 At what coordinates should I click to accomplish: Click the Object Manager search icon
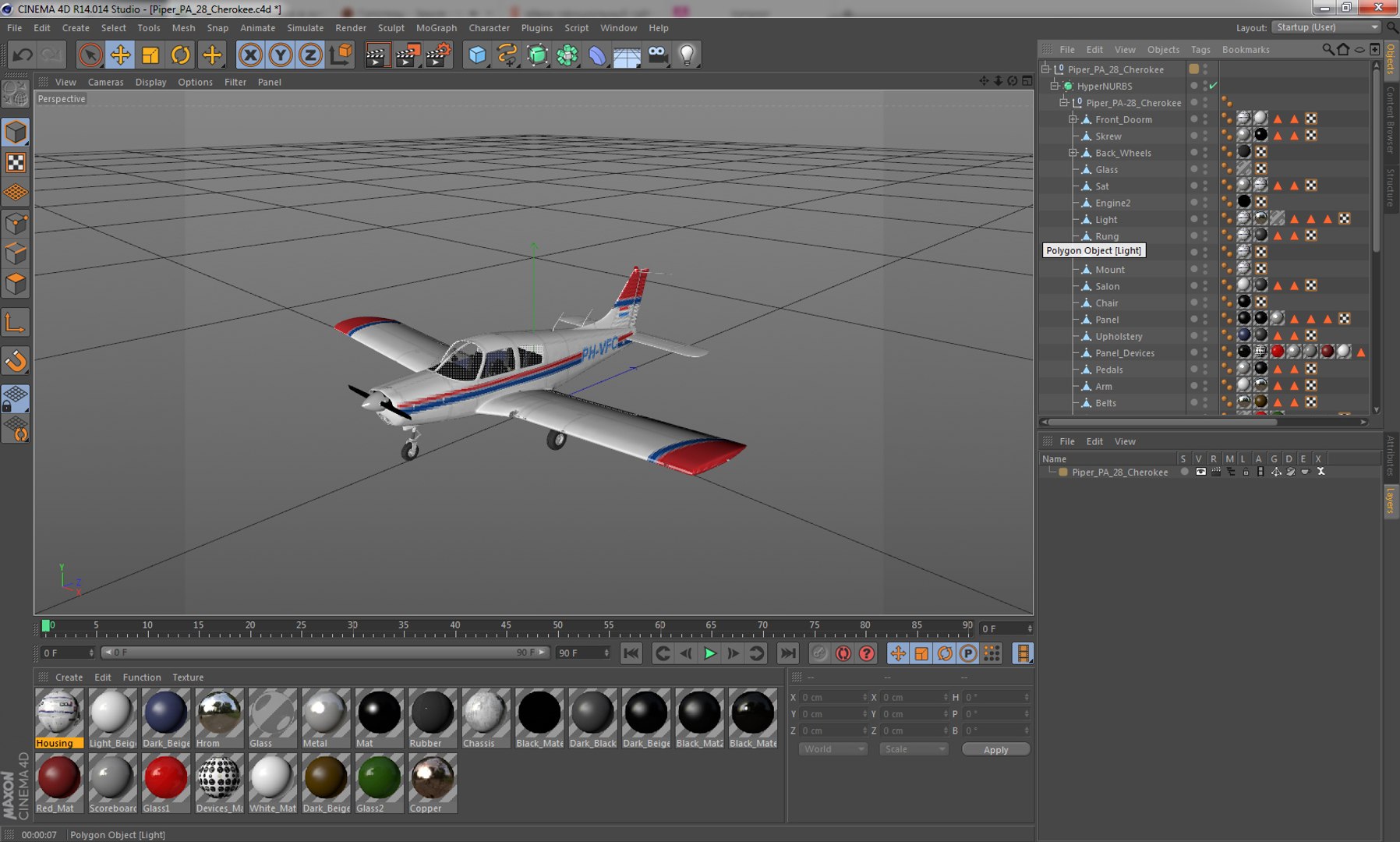click(1328, 49)
